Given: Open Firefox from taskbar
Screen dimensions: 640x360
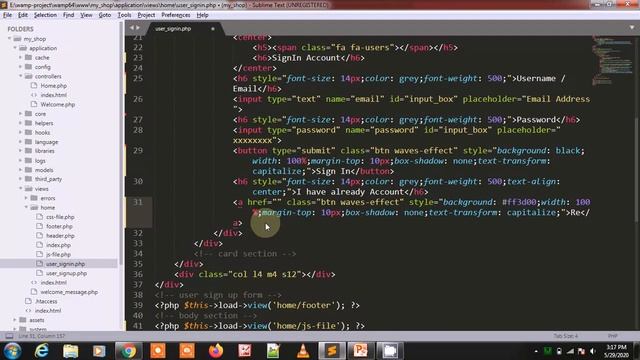Looking at the screenshot, I should pyautogui.click(x=216, y=351).
